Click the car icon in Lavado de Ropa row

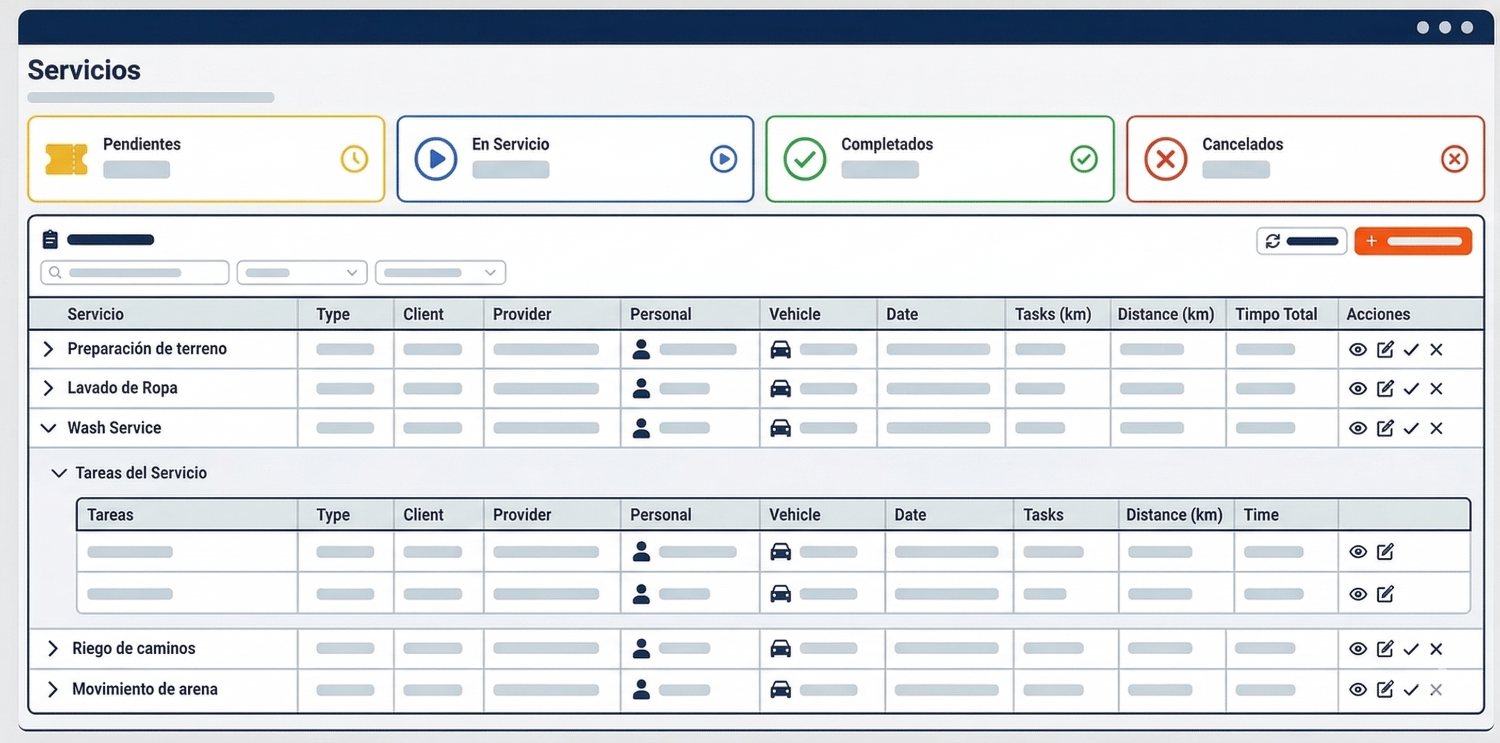[780, 388]
